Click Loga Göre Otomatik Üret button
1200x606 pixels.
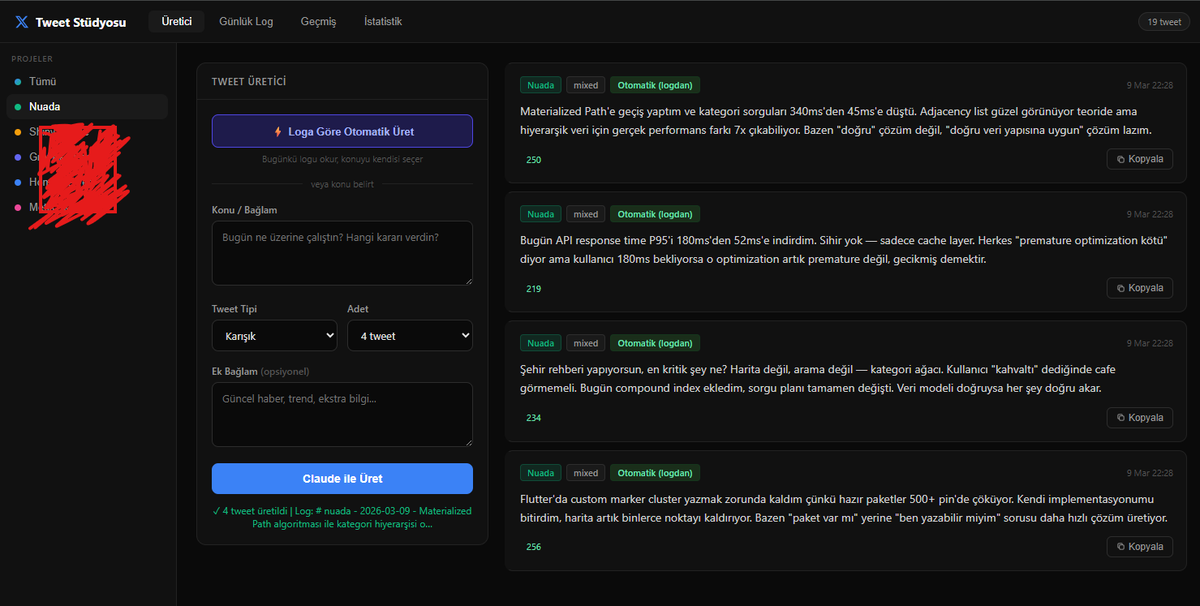point(342,131)
